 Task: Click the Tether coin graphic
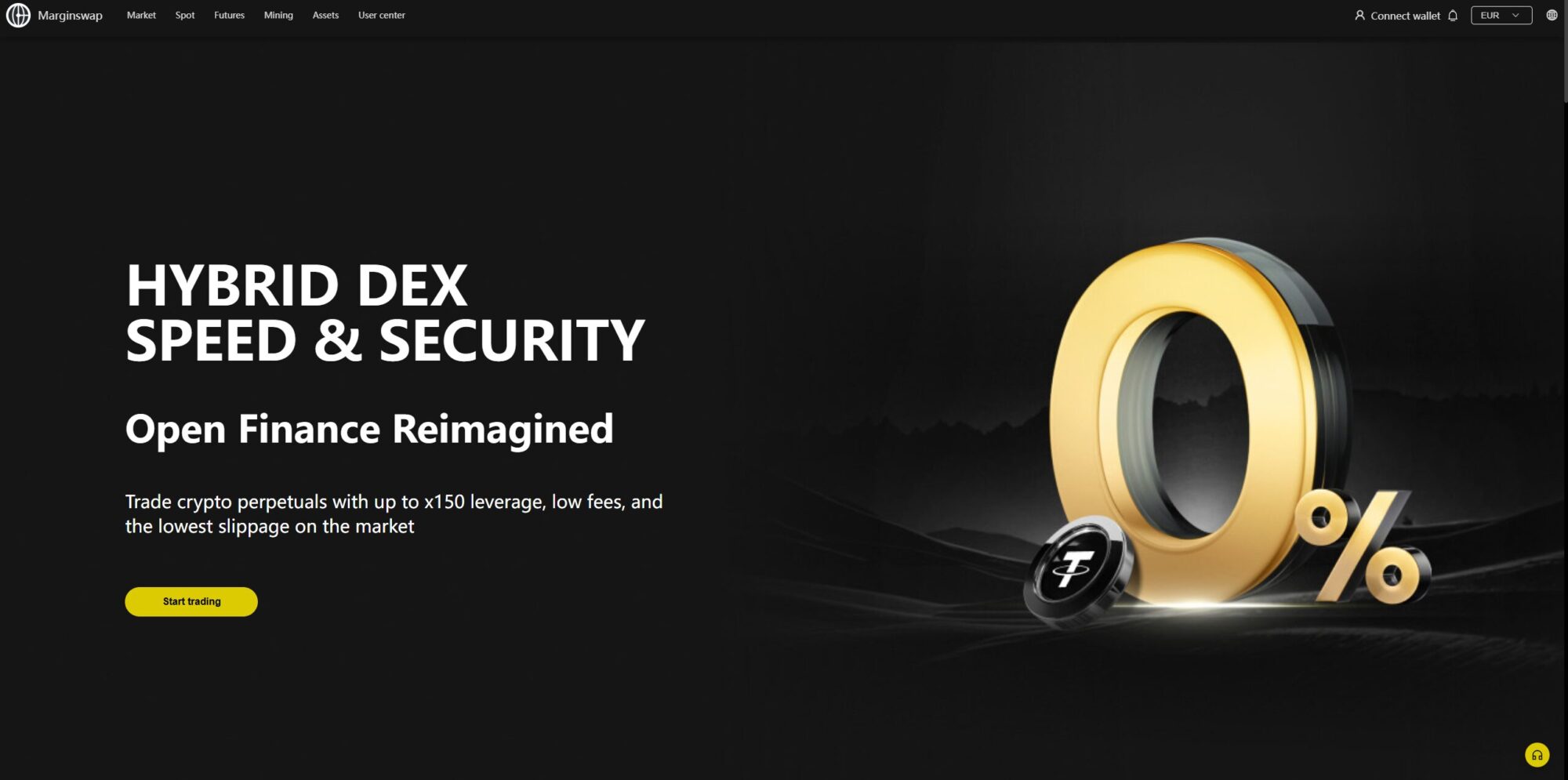click(x=1077, y=571)
